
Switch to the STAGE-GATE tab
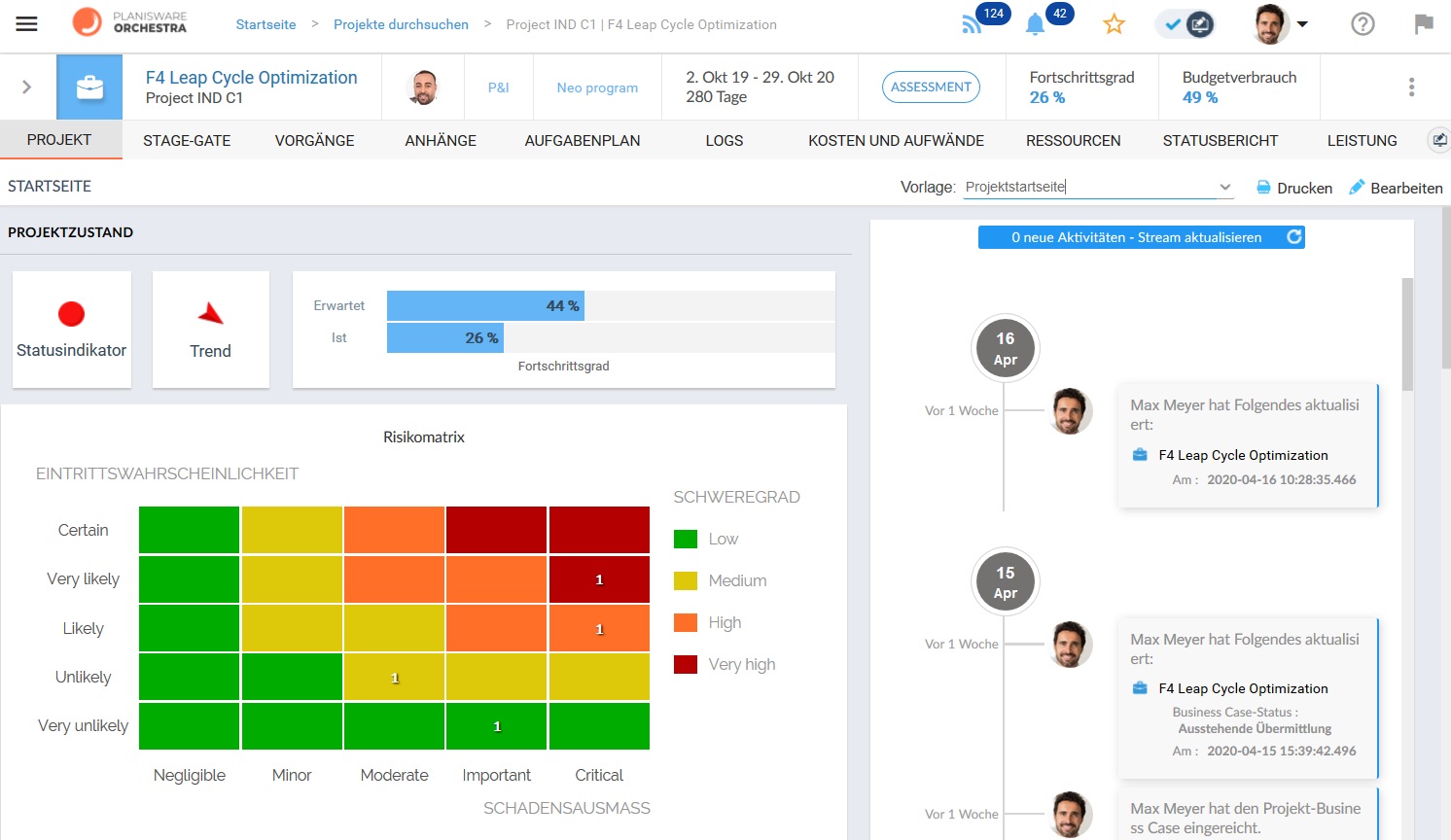(x=187, y=141)
